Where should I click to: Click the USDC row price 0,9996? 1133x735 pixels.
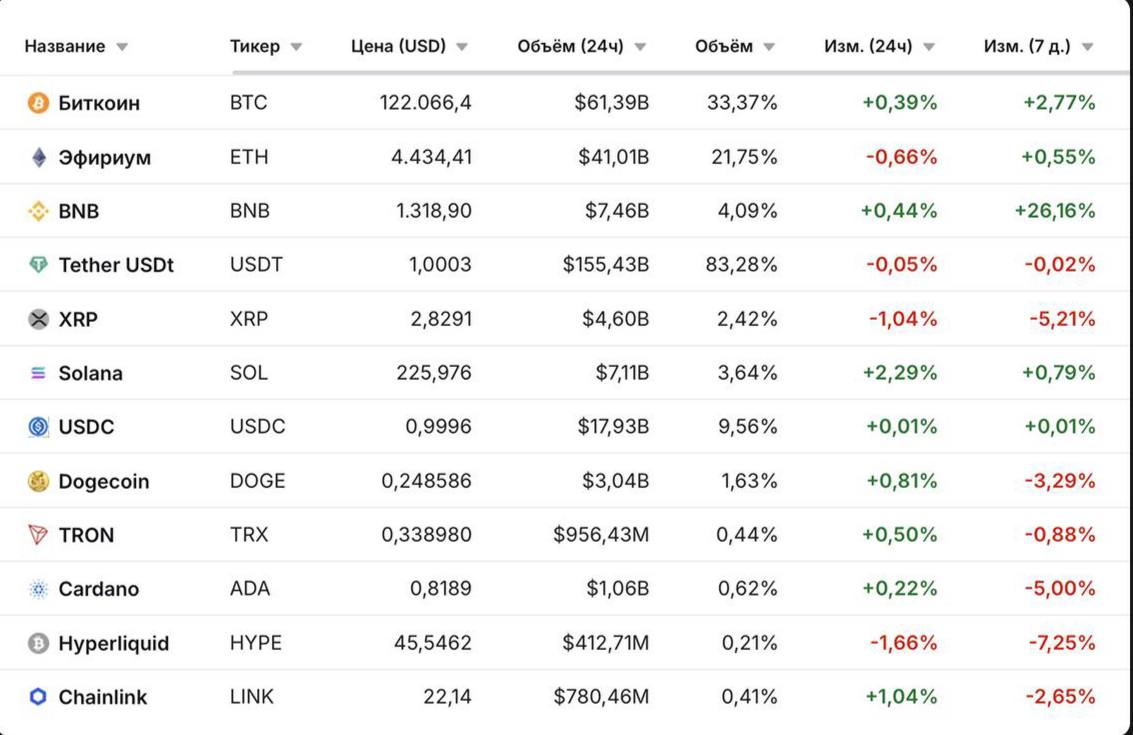tap(438, 427)
